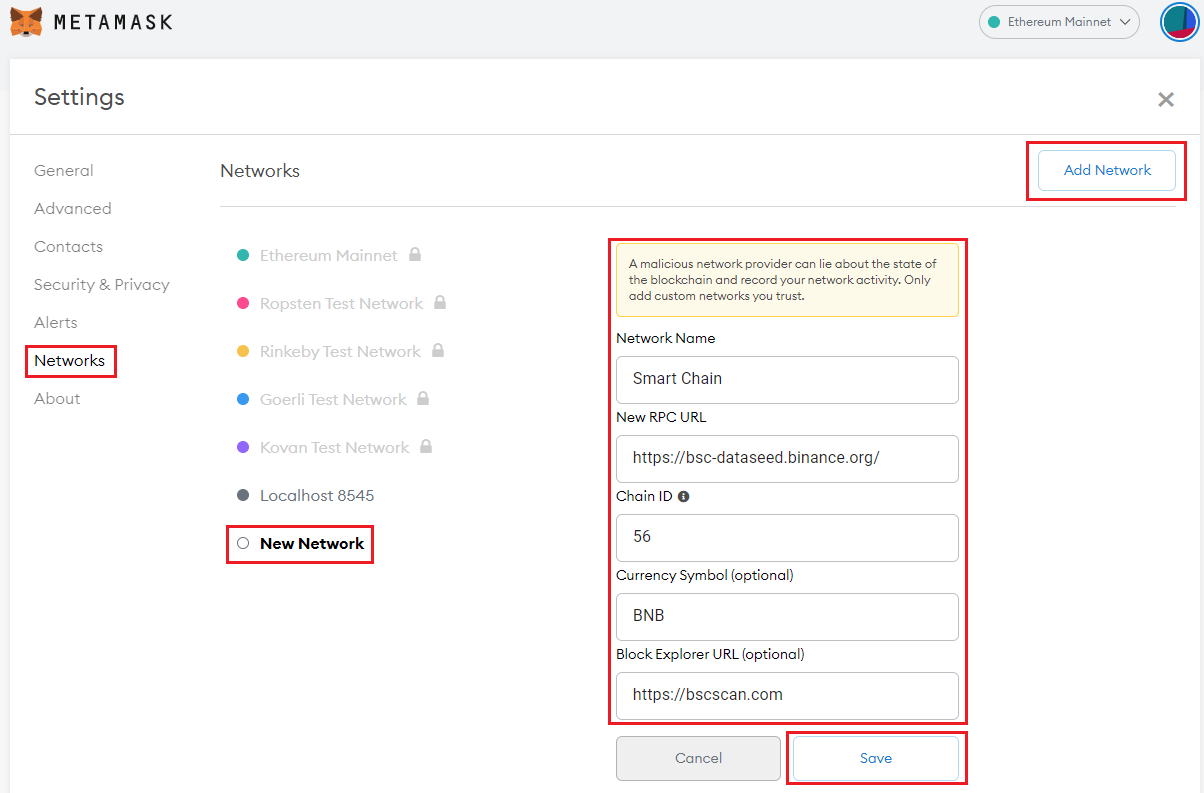Viewport: 1204px width, 793px height.
Task: Click the METAMASK wordmark text
Action: pyautogui.click(x=113, y=21)
